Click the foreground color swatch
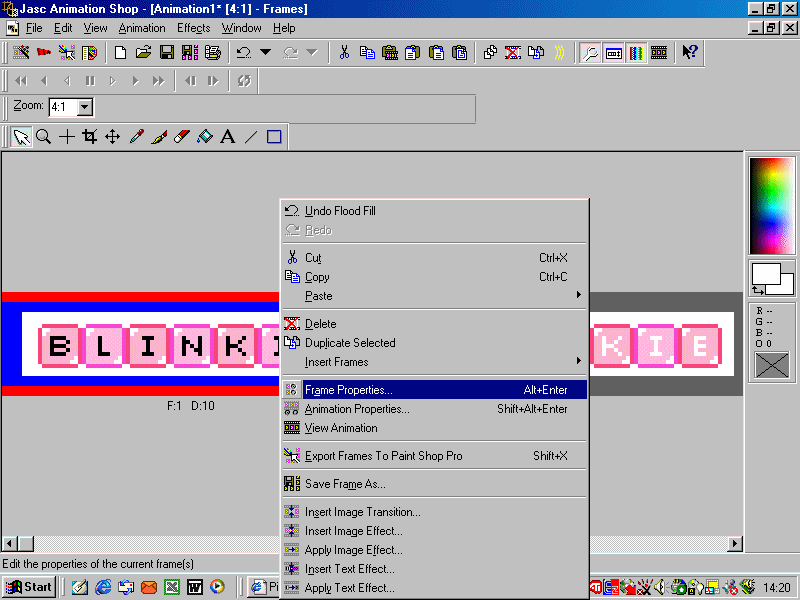This screenshot has height=600, width=800. tap(765, 274)
